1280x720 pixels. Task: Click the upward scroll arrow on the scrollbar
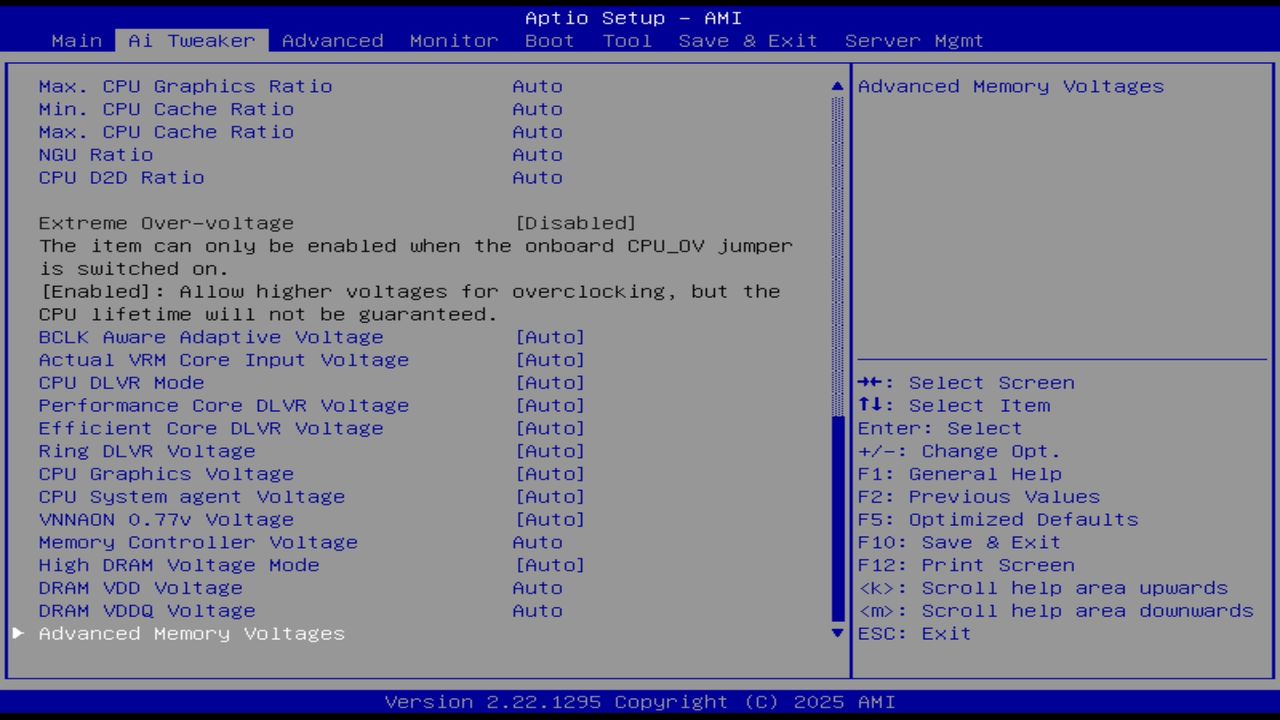(x=836, y=86)
